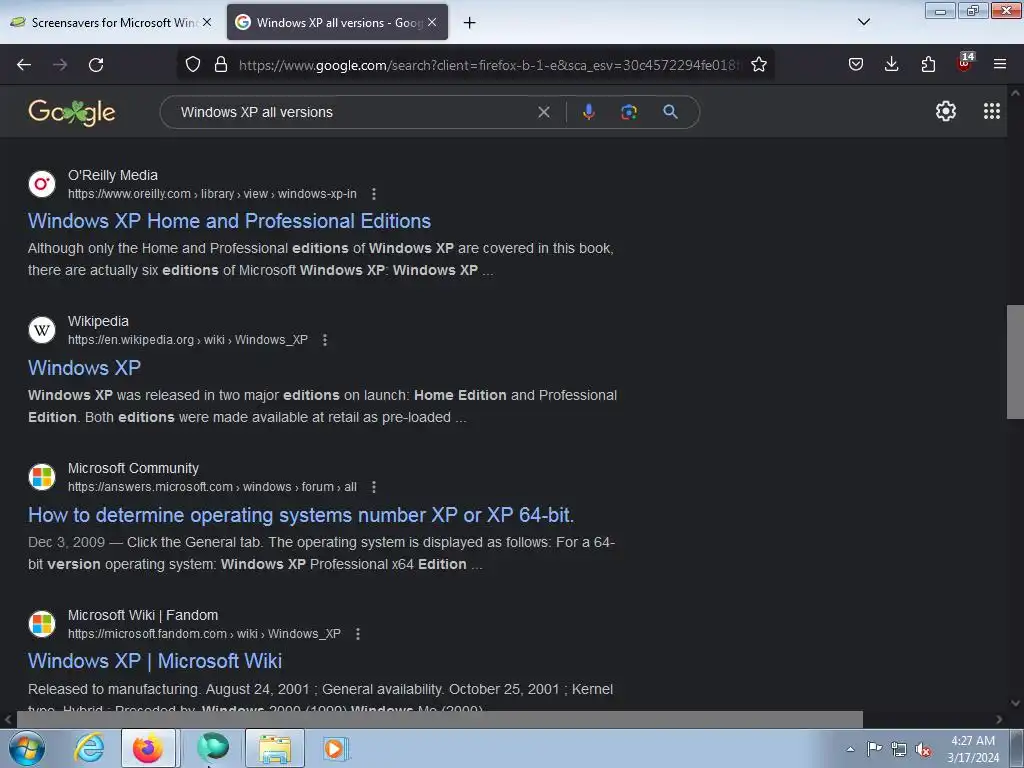Screen dimensions: 1024x768
Task: Open the green-blue orb taskbar app
Action: click(213, 748)
